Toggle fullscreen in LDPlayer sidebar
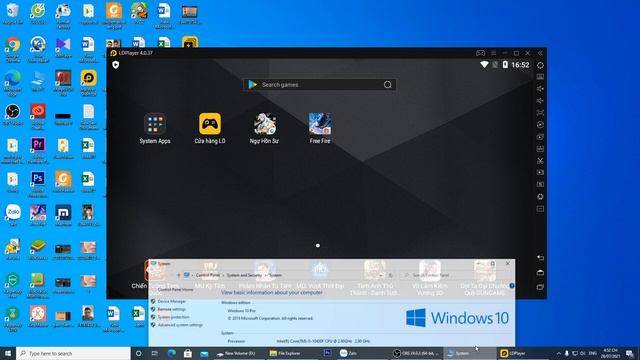Viewport: 640px width, 360px height. [540, 112]
